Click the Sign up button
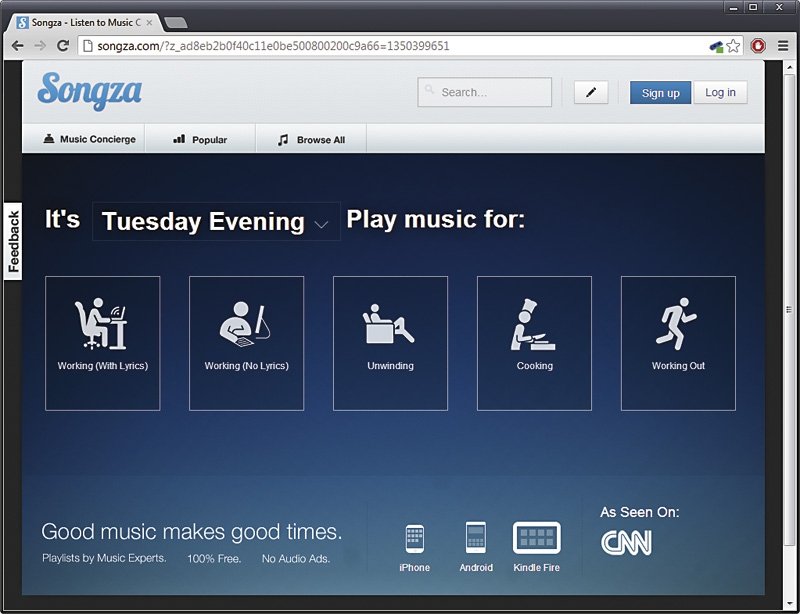Screen dimensions: 800x614 660,92
